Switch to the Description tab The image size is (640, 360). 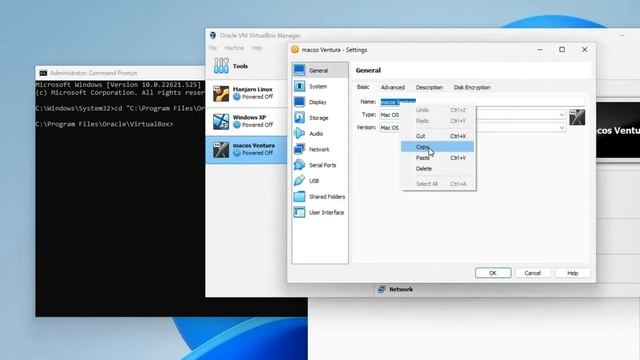(429, 87)
